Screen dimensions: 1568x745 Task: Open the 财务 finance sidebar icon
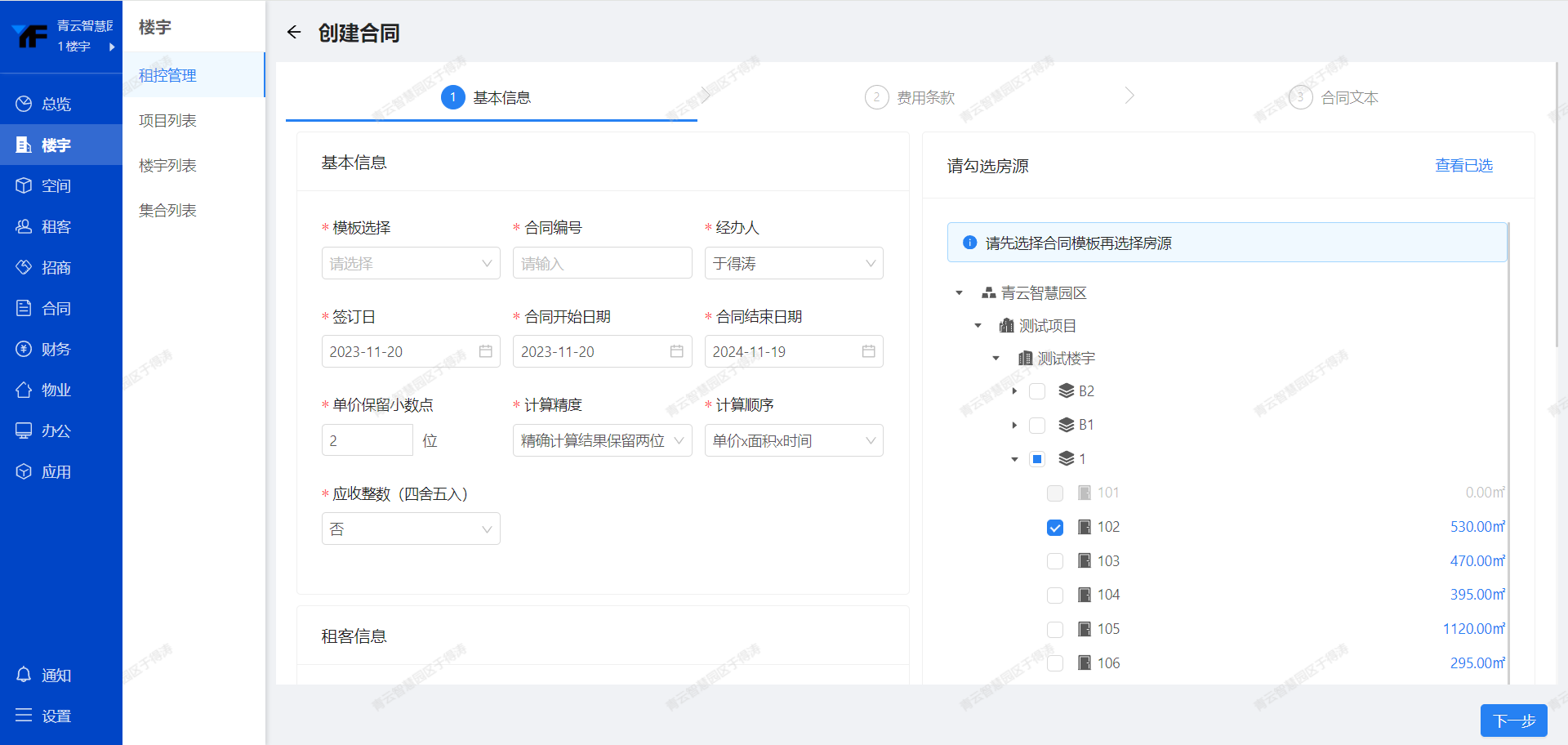tap(24, 349)
